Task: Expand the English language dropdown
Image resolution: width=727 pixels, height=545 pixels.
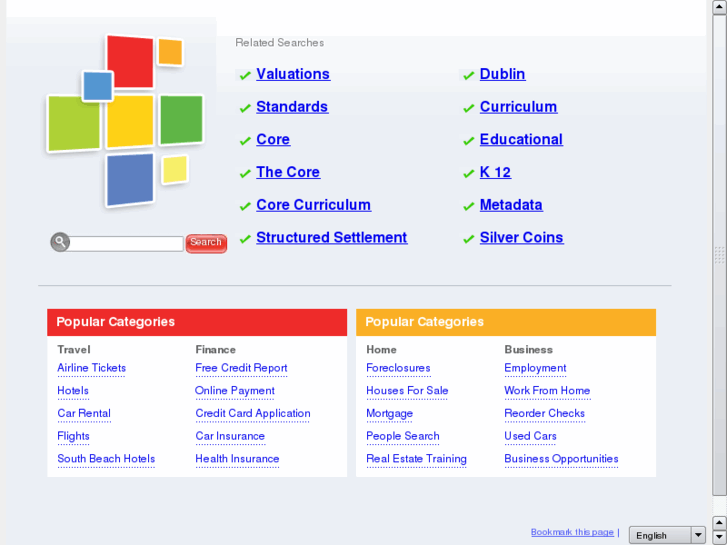Action: pyautogui.click(x=667, y=535)
